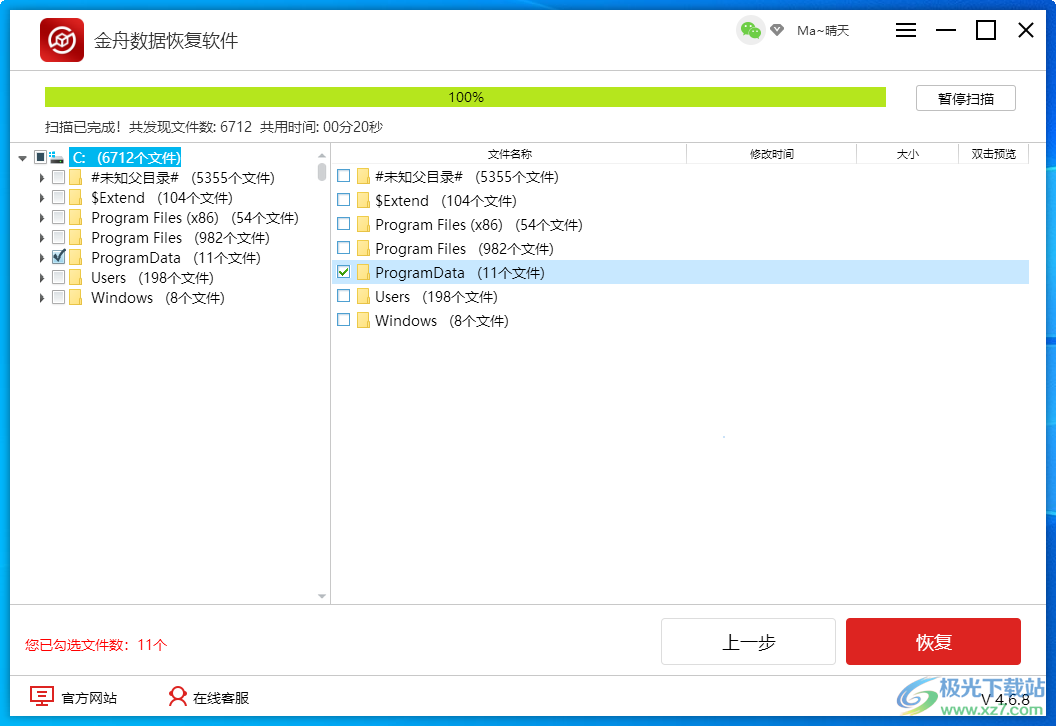Click the Ma~晴天 username
The width and height of the screenshot is (1056, 726).
coord(823,30)
